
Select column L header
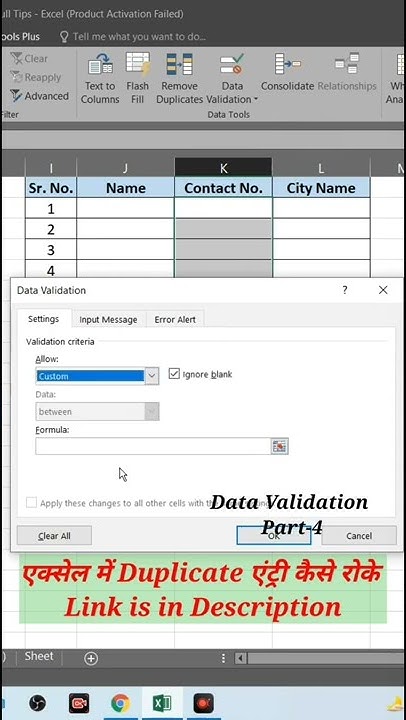click(321, 169)
